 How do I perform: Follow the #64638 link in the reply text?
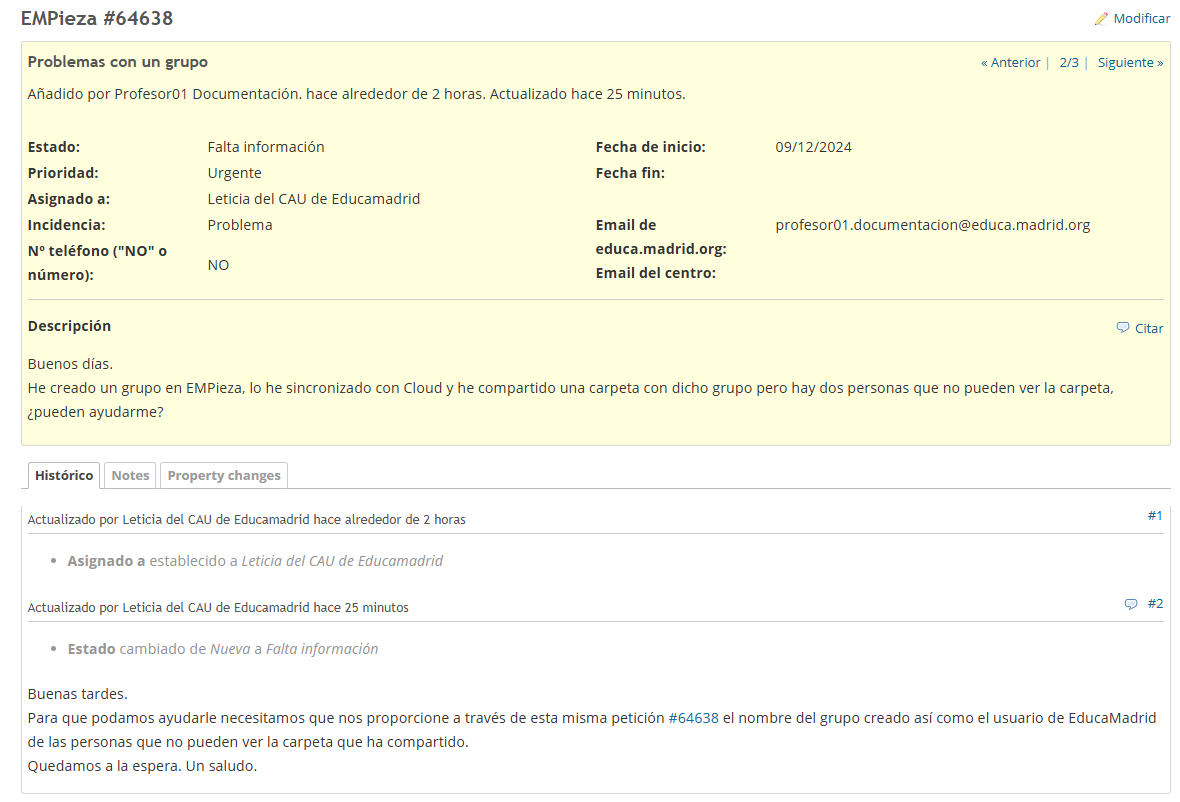point(693,718)
